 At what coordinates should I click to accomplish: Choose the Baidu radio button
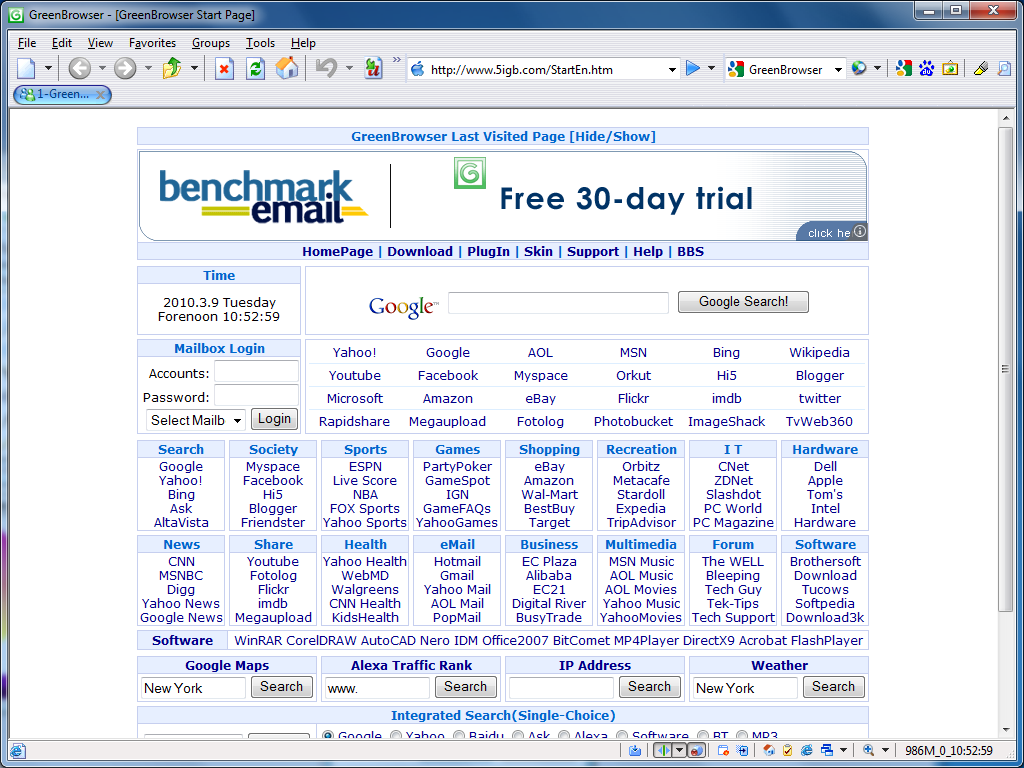coord(461,736)
